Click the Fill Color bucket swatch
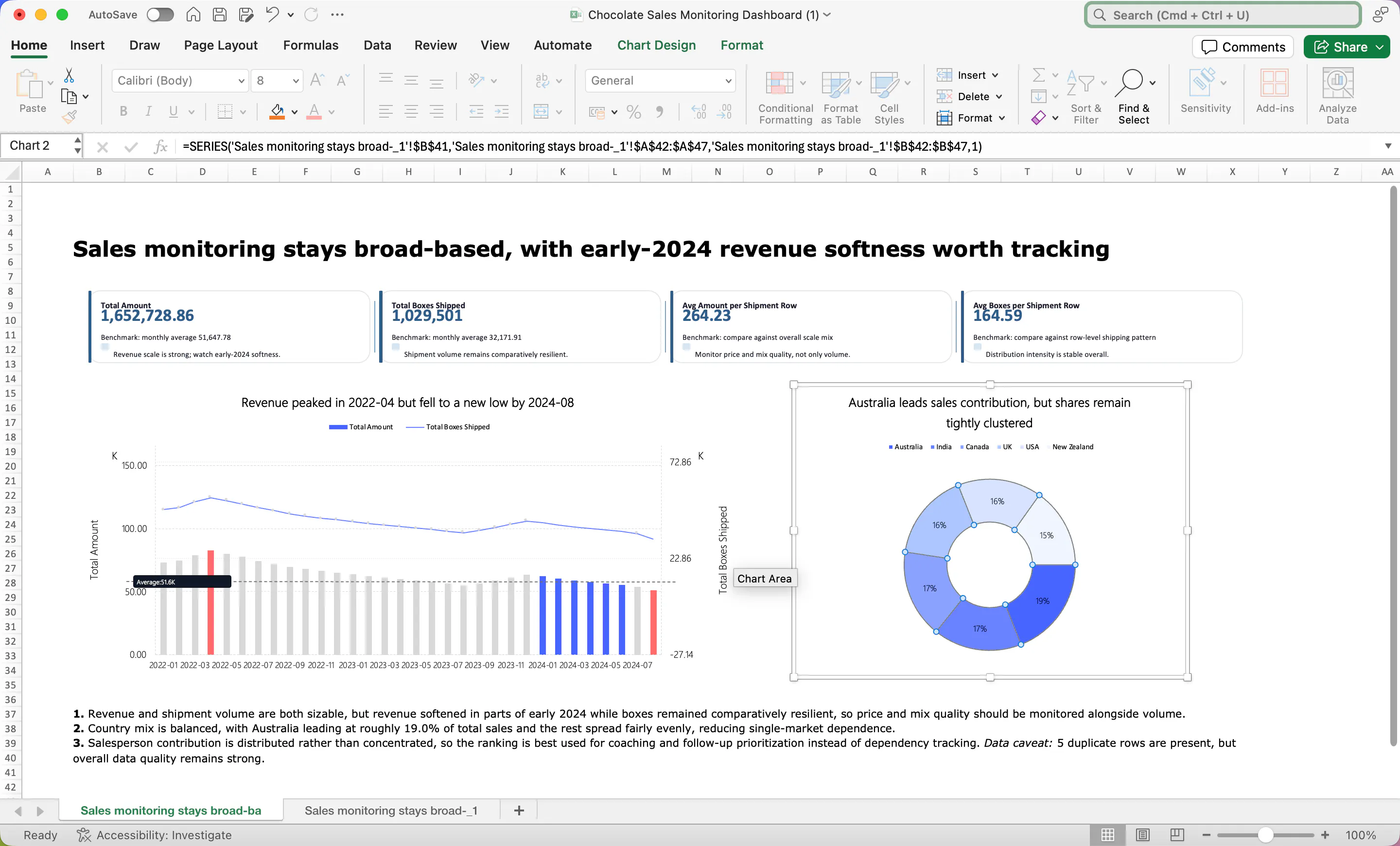 click(277, 111)
